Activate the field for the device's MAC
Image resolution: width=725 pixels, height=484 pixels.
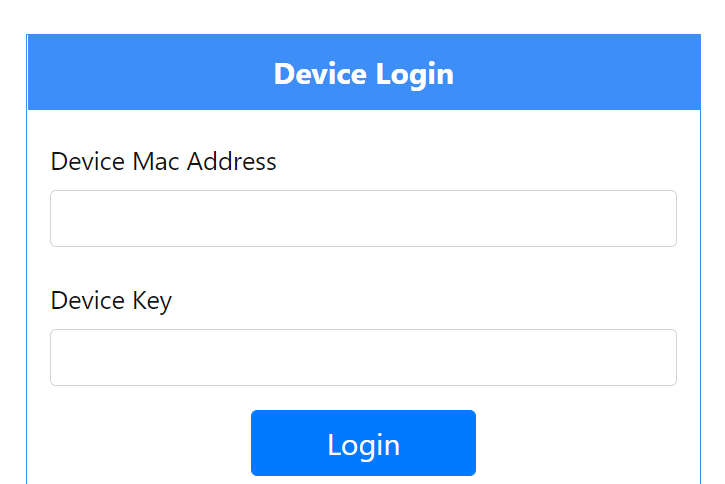pyautogui.click(x=363, y=218)
